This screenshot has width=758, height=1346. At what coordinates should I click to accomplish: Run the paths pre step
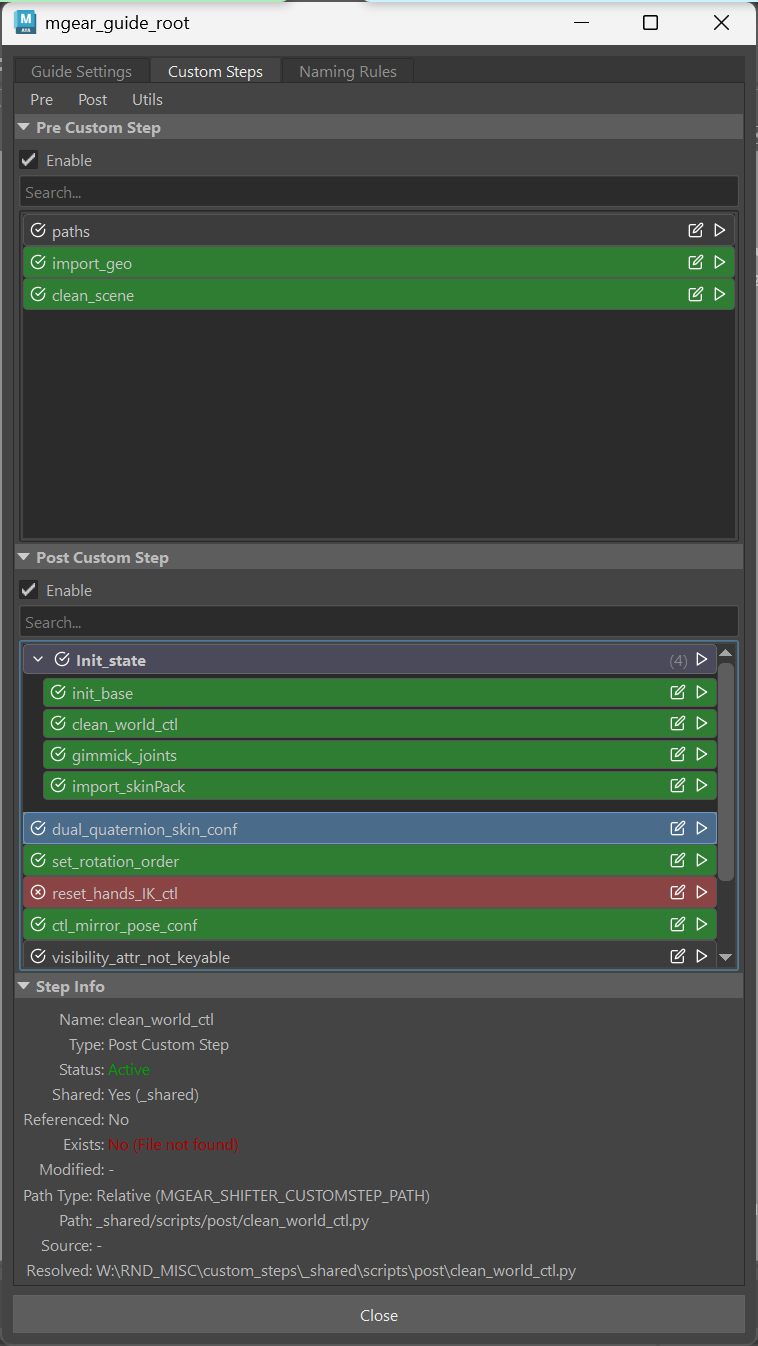[x=719, y=231]
